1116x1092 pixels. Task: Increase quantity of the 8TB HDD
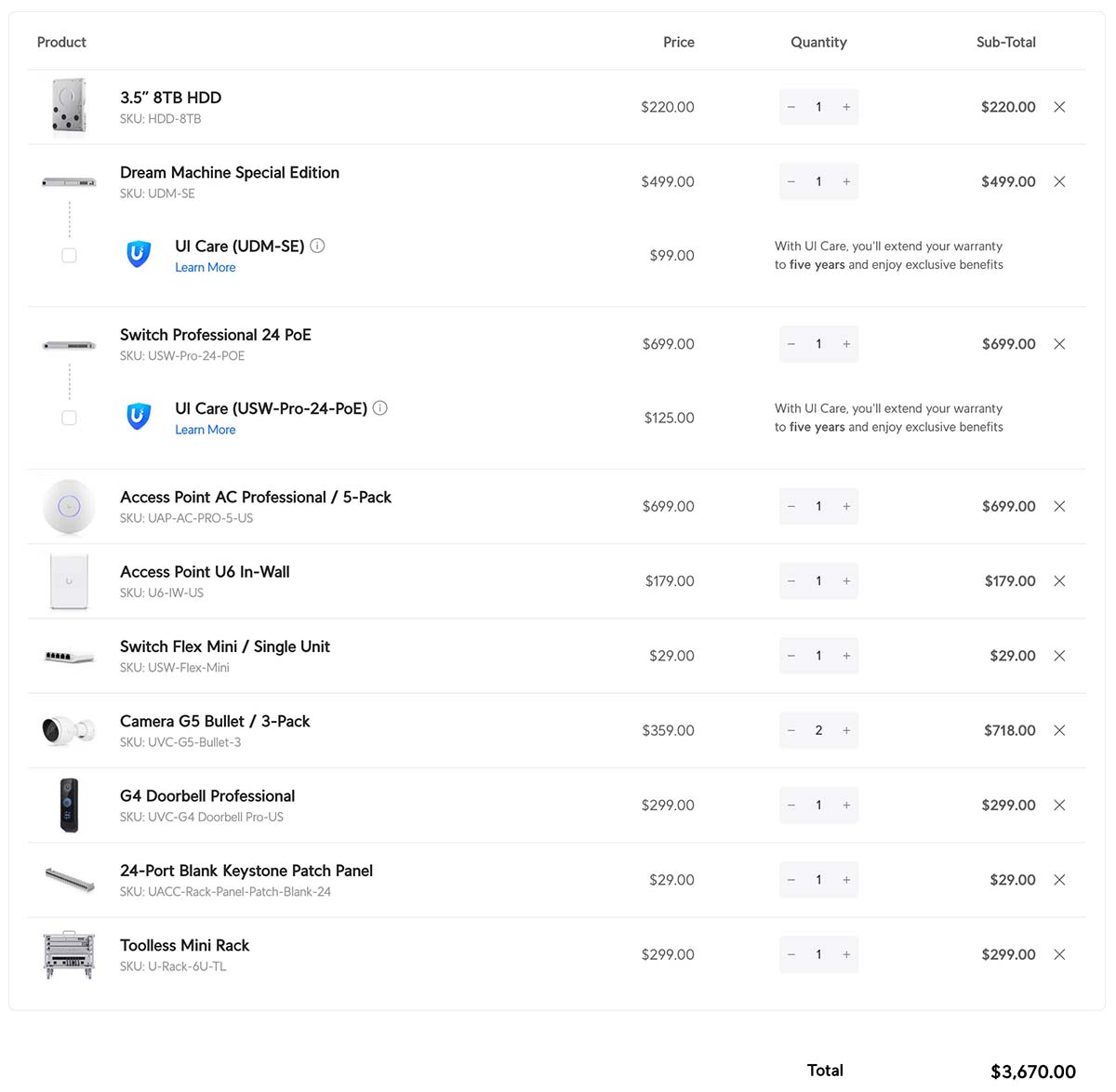coord(846,107)
